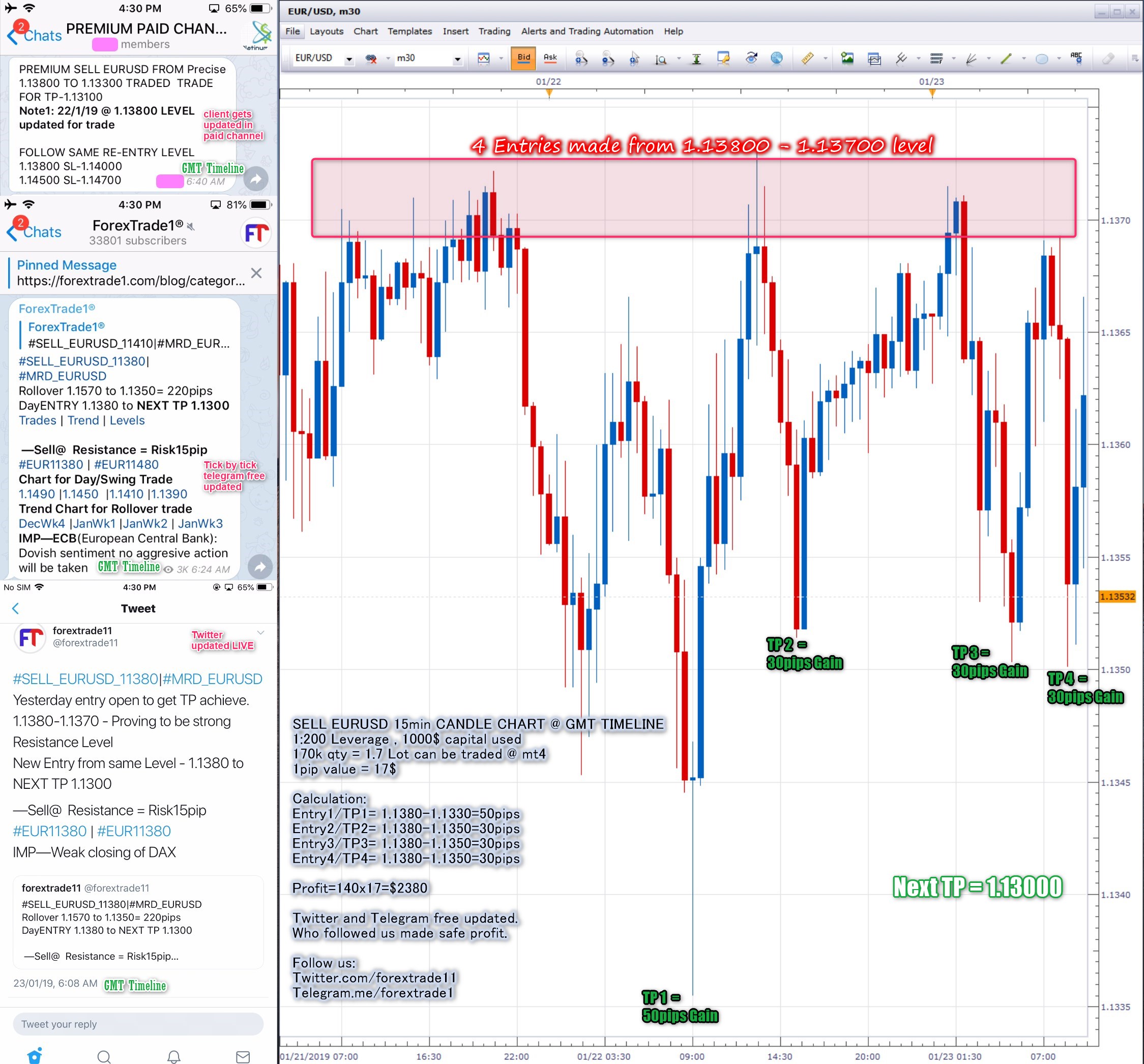Dismiss the Pinned Message with X
This screenshot has width=1144, height=1064.
point(257,273)
